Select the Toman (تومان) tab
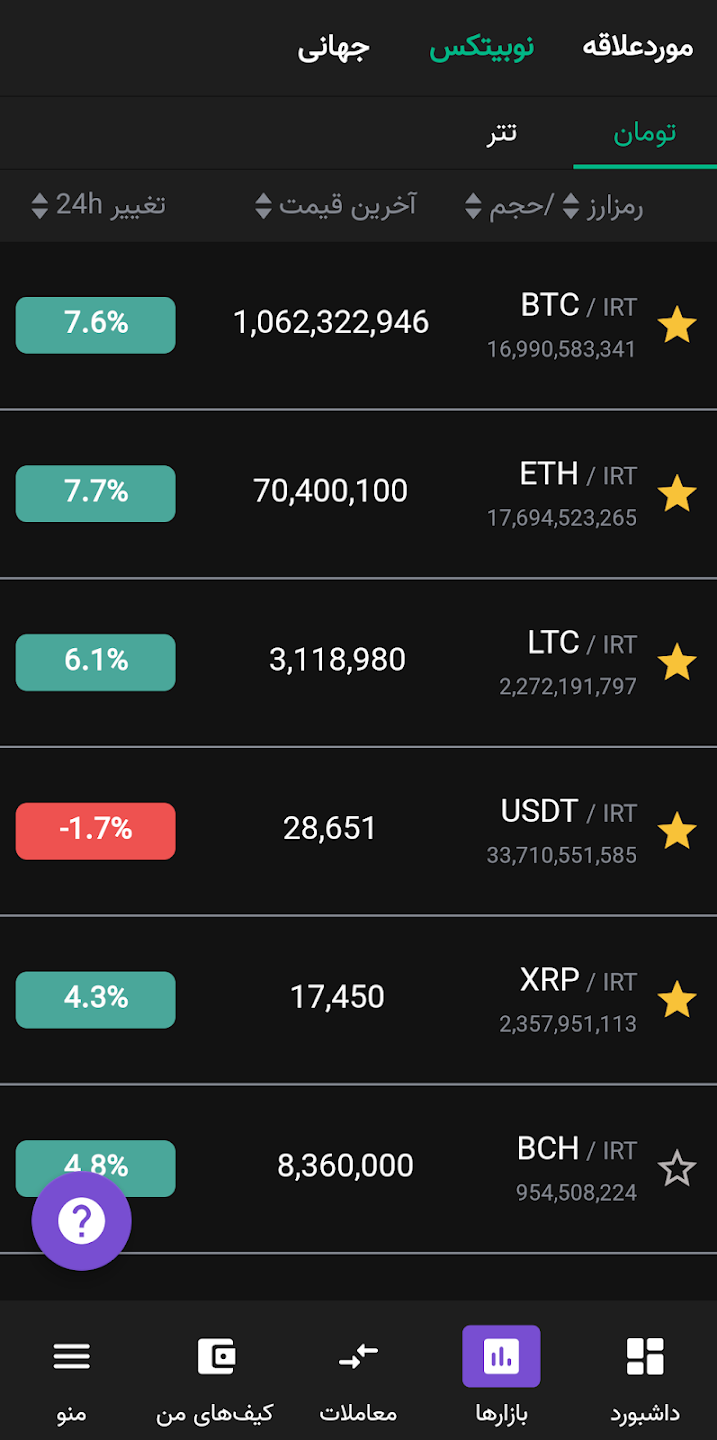Image resolution: width=717 pixels, height=1440 pixels. click(x=645, y=132)
